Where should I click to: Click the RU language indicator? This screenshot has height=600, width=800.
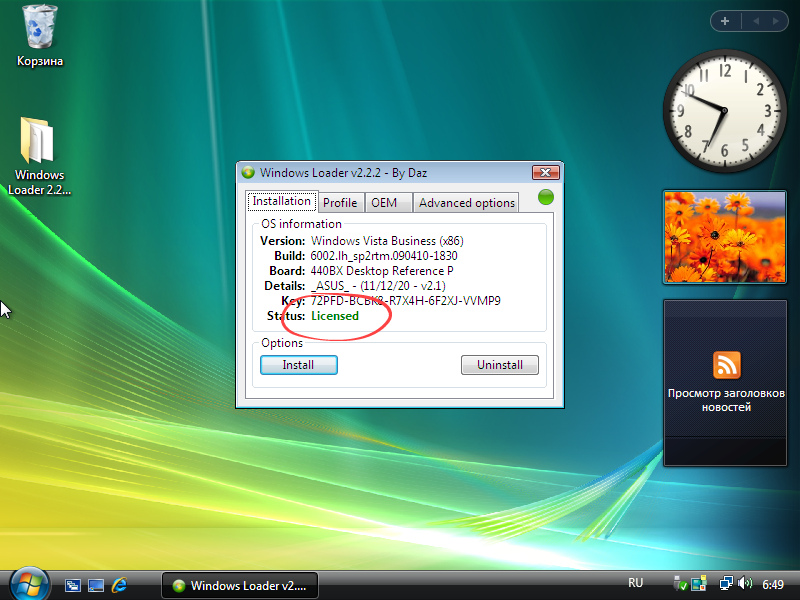click(635, 583)
